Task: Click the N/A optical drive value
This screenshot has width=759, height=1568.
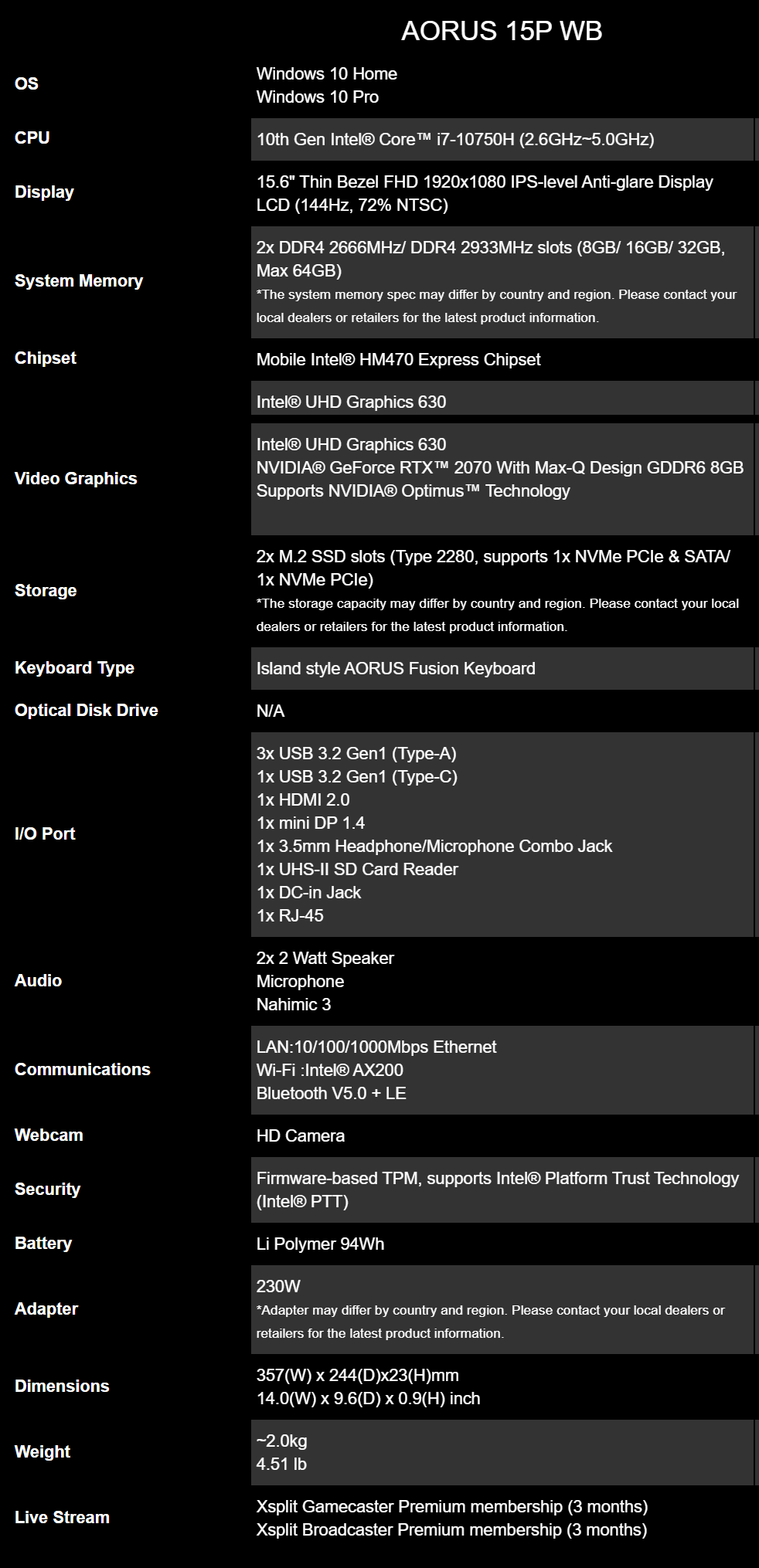Action: coord(271,711)
